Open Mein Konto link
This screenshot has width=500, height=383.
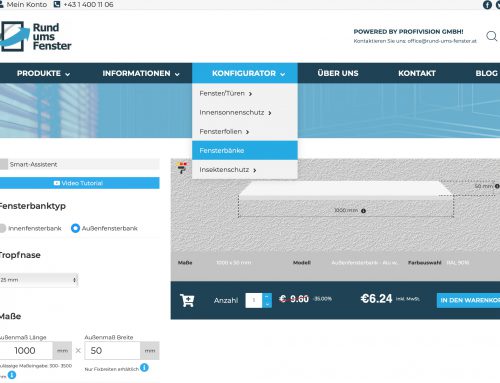point(23,5)
